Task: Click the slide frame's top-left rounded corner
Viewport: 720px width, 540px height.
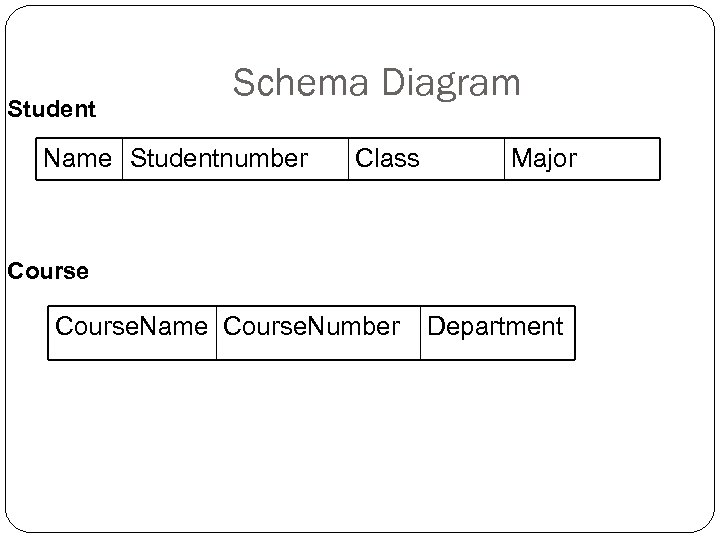Action: (12, 12)
